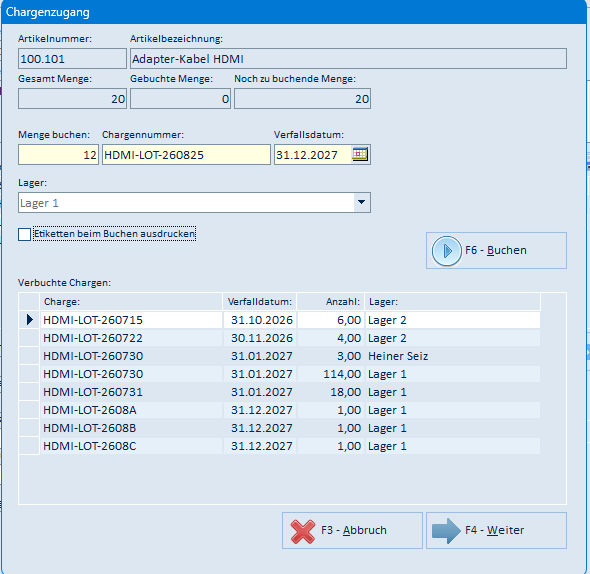Click the Verfalldatum column header
This screenshot has width=590, height=574.
point(260,302)
